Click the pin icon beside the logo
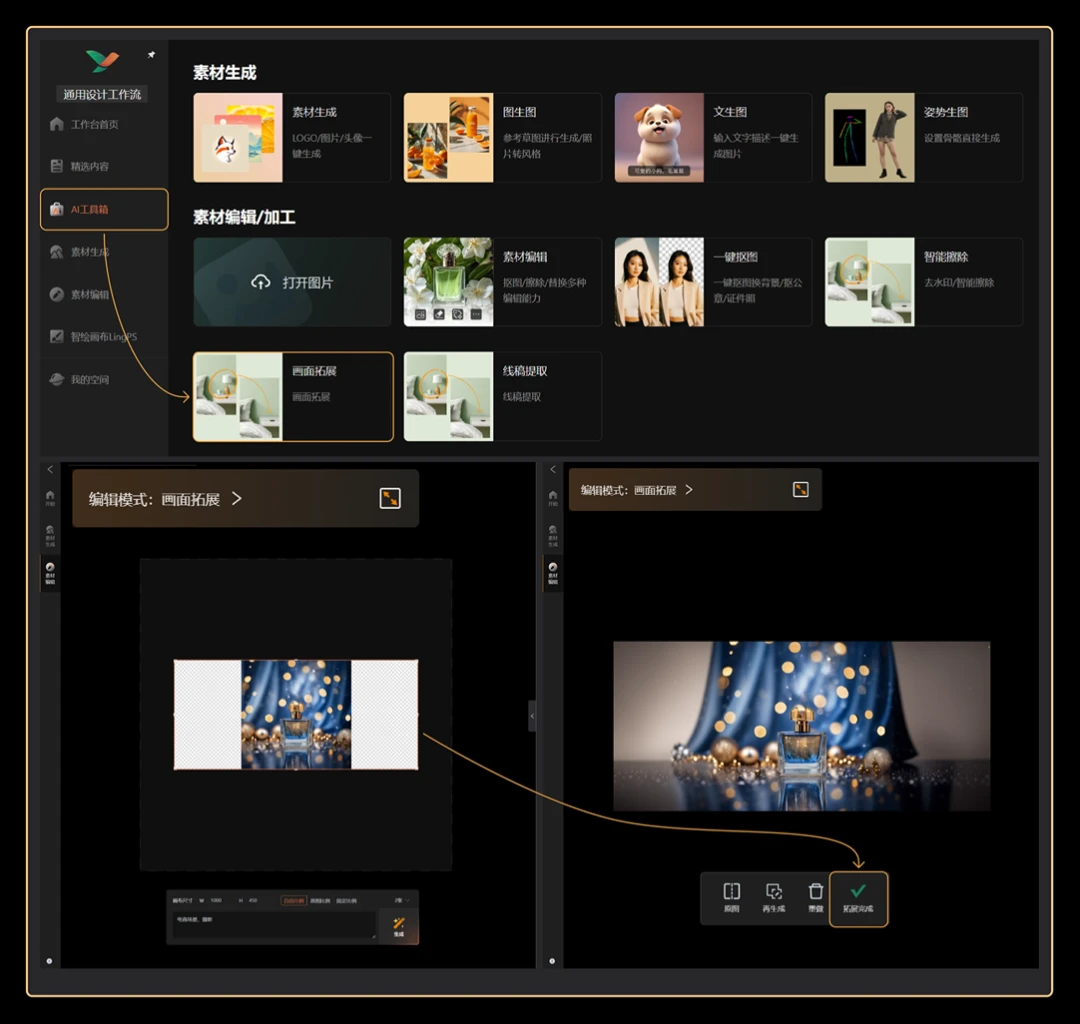The image size is (1080, 1024). (x=151, y=55)
